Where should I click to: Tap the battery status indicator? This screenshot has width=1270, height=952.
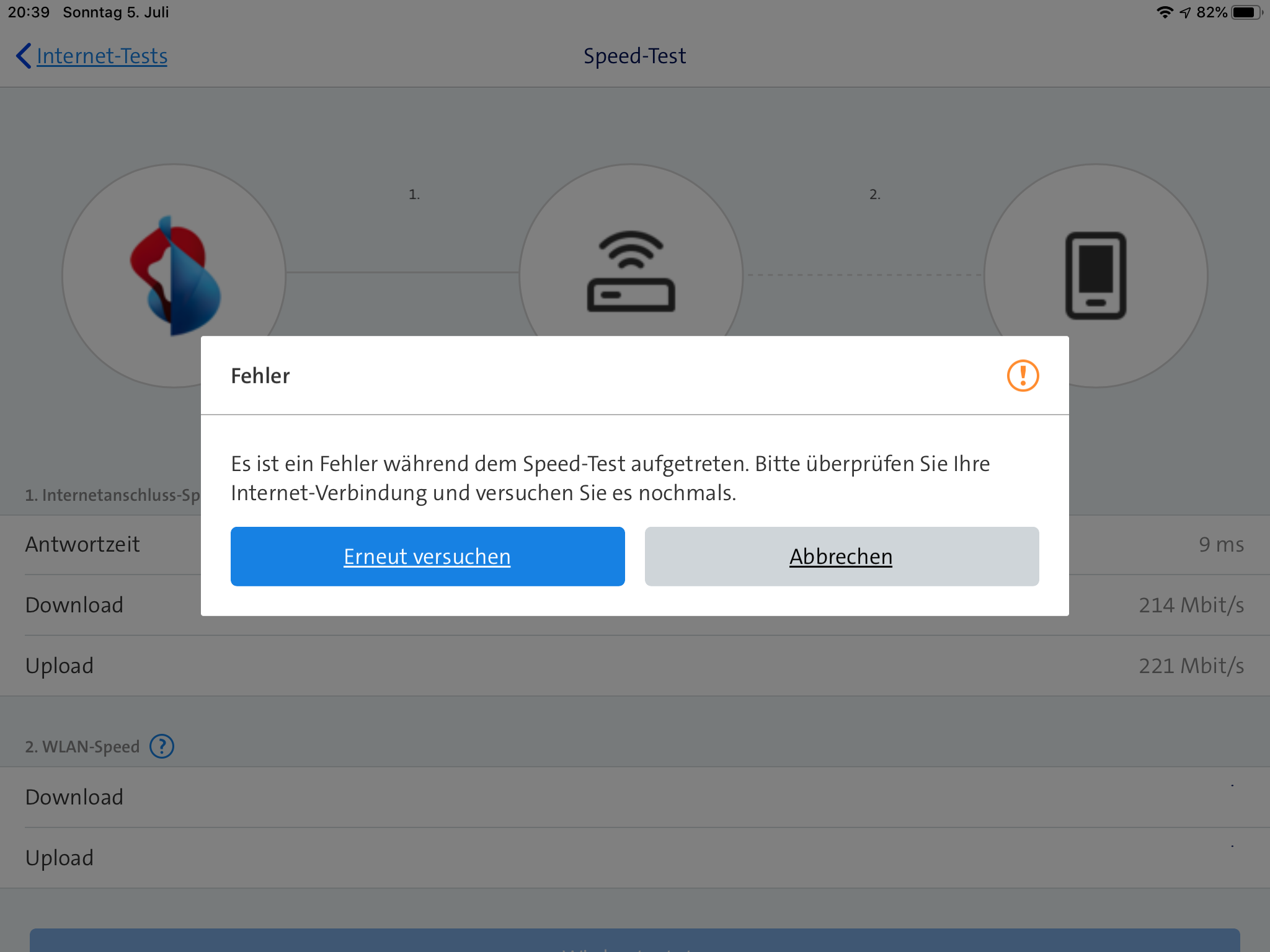pos(1246,12)
